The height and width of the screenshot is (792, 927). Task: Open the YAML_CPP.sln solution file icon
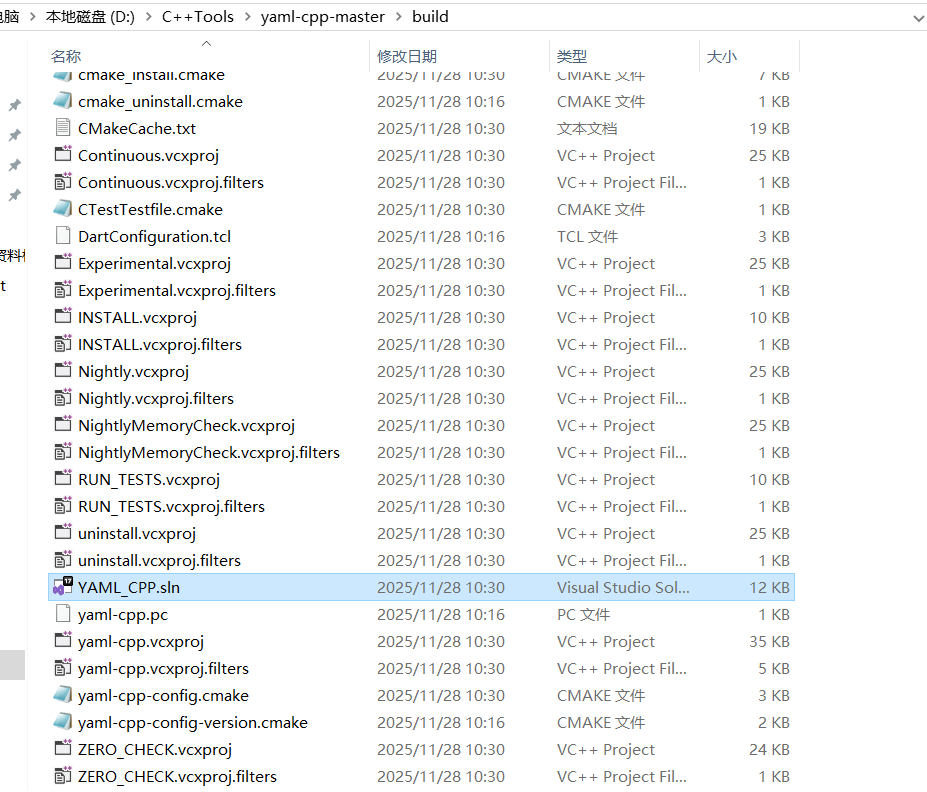point(61,587)
